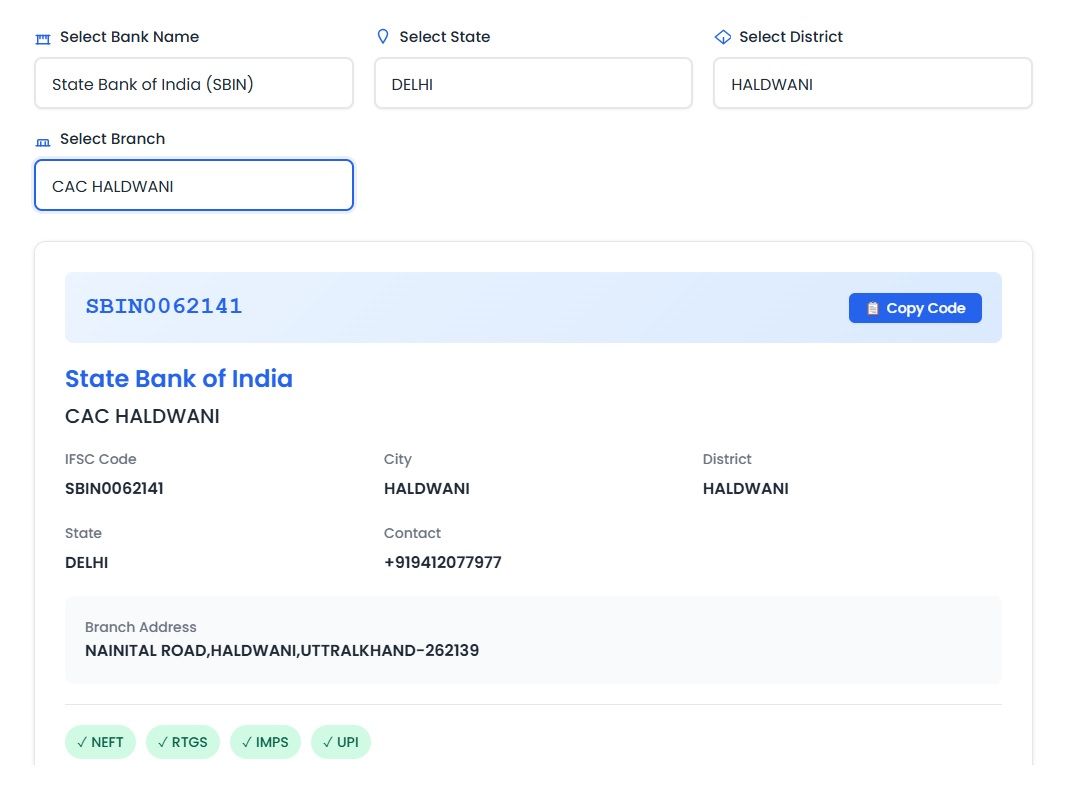Click the clipboard icon in Copy Code
1066x793 pixels.
(x=872, y=308)
